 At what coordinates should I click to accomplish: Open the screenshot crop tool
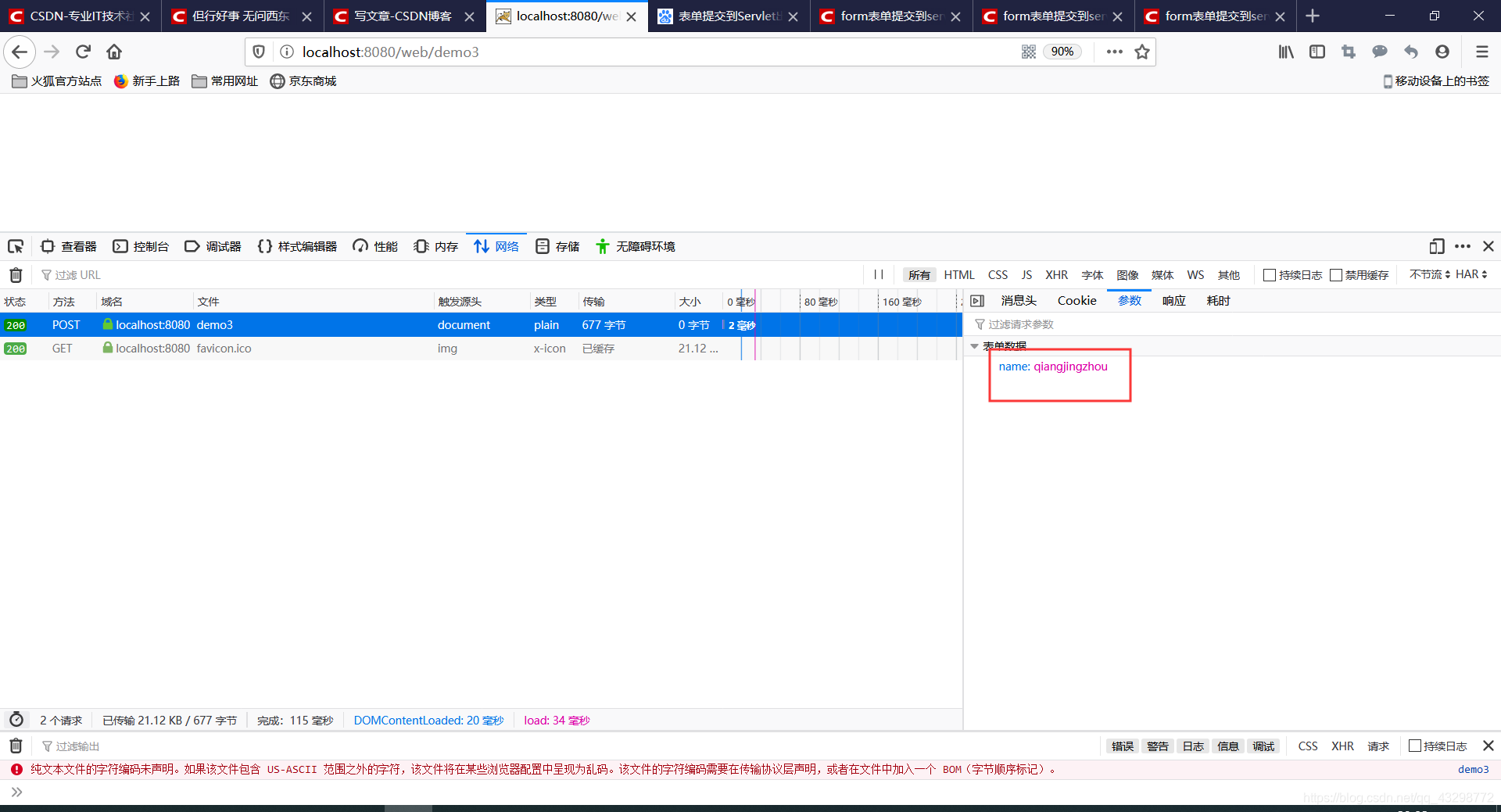(x=1349, y=52)
